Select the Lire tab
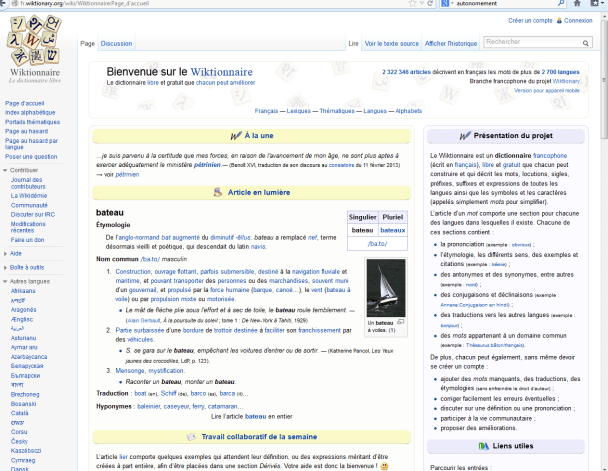Screen dimensions: 608x471 (353, 43)
